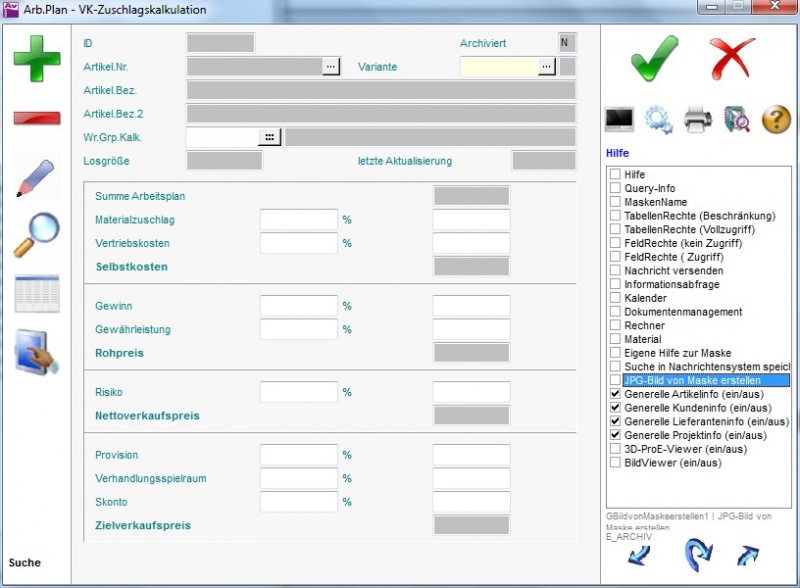
Task: Open the printer icon
Action: pos(698,120)
